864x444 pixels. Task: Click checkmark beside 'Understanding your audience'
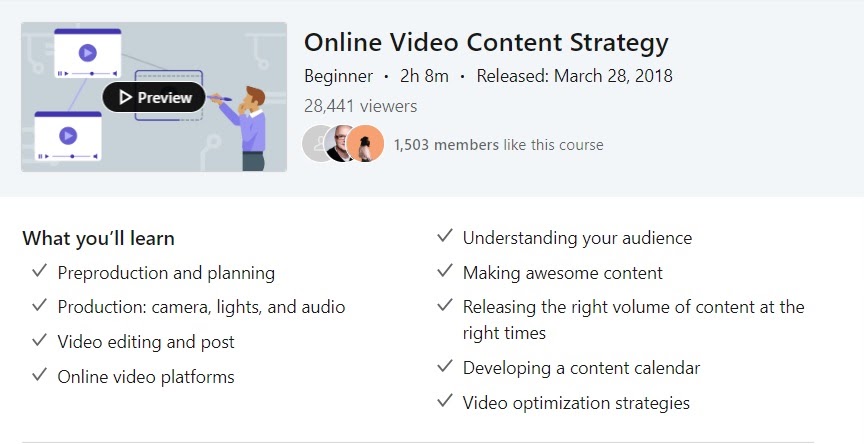tap(445, 236)
